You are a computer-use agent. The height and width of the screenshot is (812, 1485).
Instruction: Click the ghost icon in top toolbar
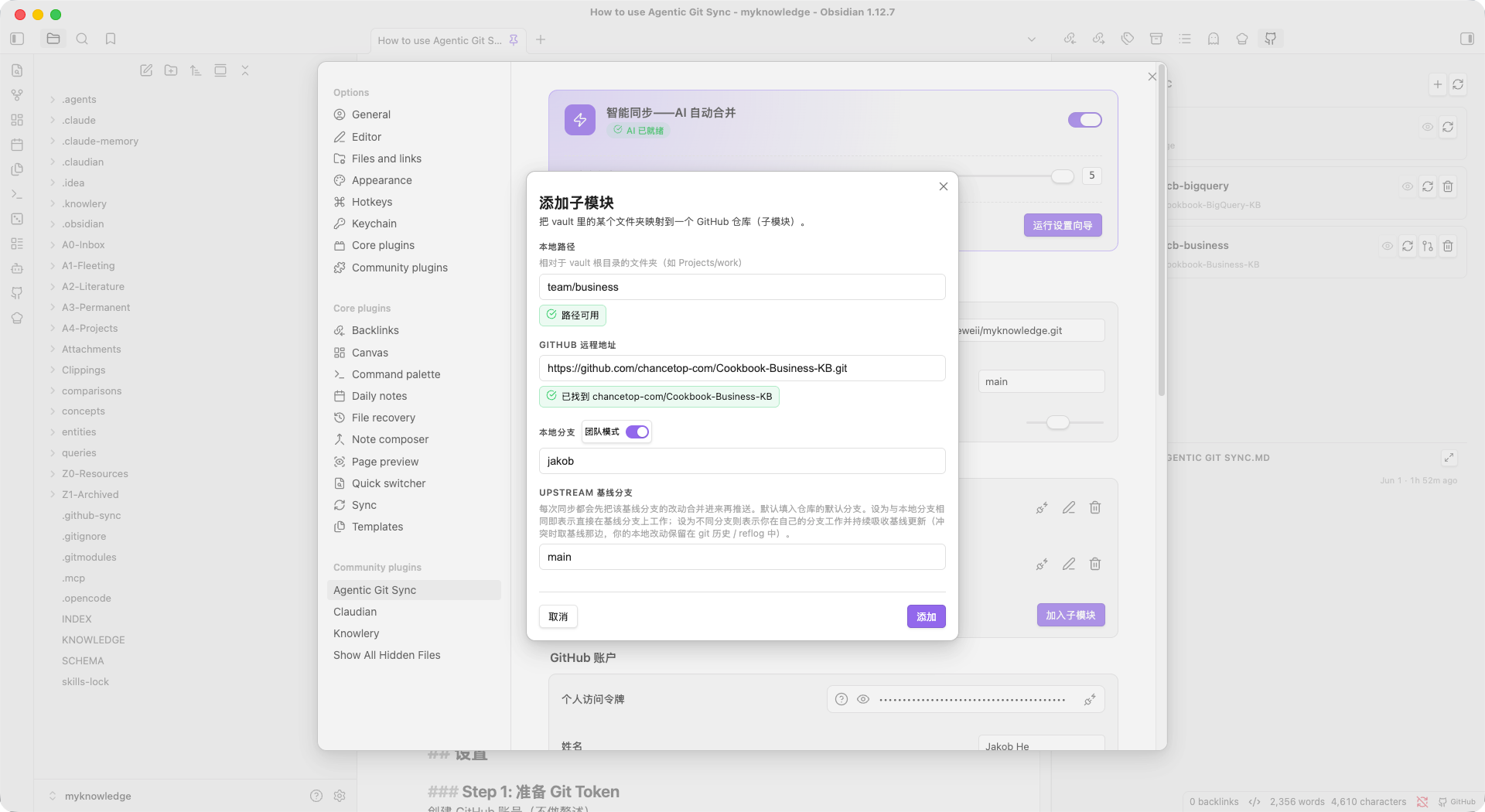[x=1214, y=39]
